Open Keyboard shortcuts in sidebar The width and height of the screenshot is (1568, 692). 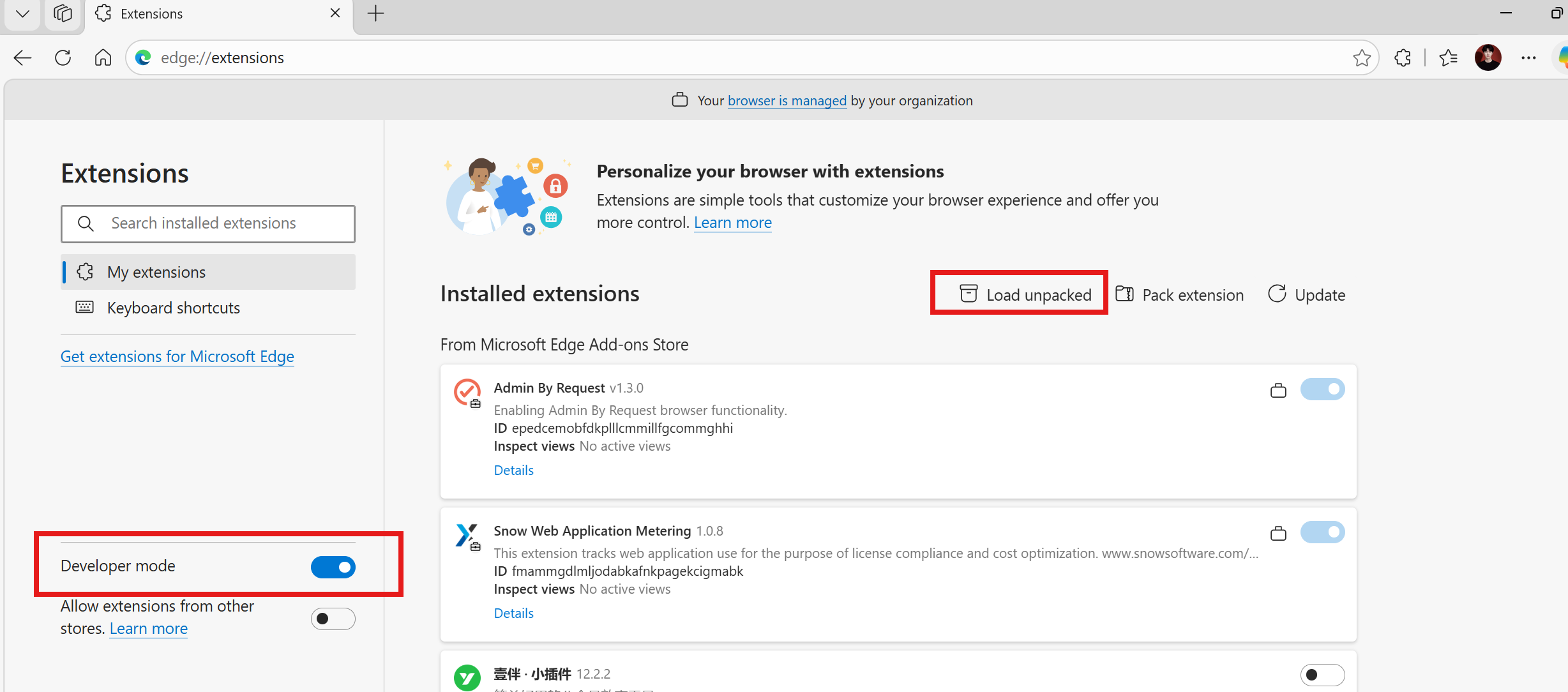(208, 308)
